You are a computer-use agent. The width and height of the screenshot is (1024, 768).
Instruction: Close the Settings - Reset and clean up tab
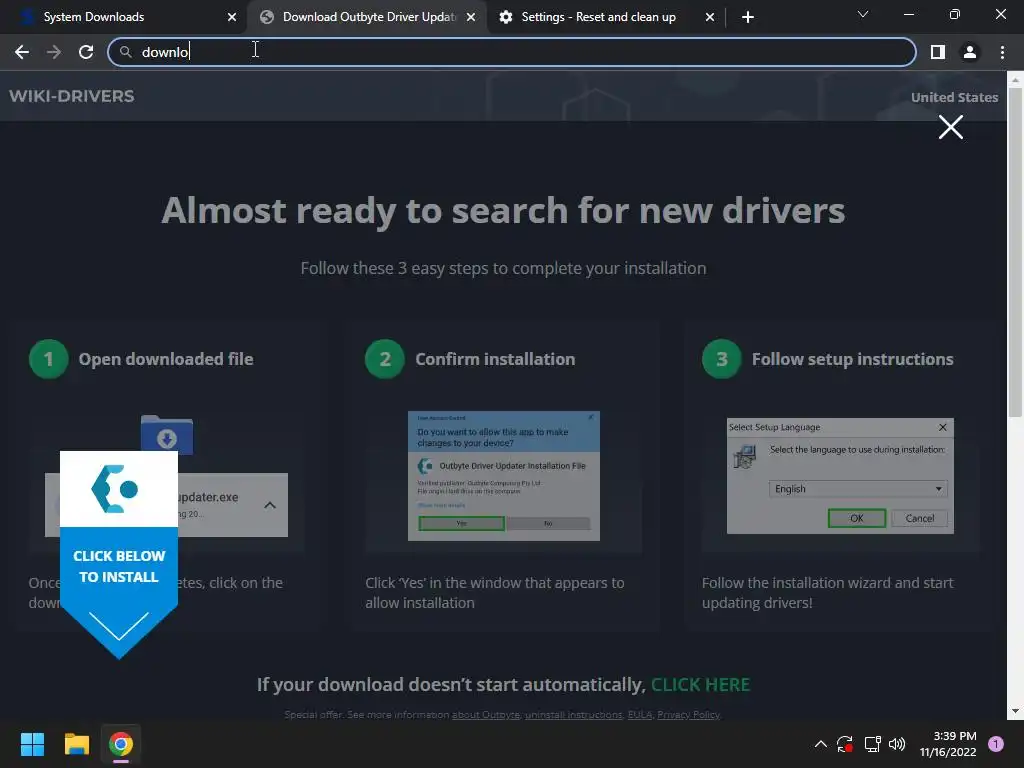click(x=710, y=18)
